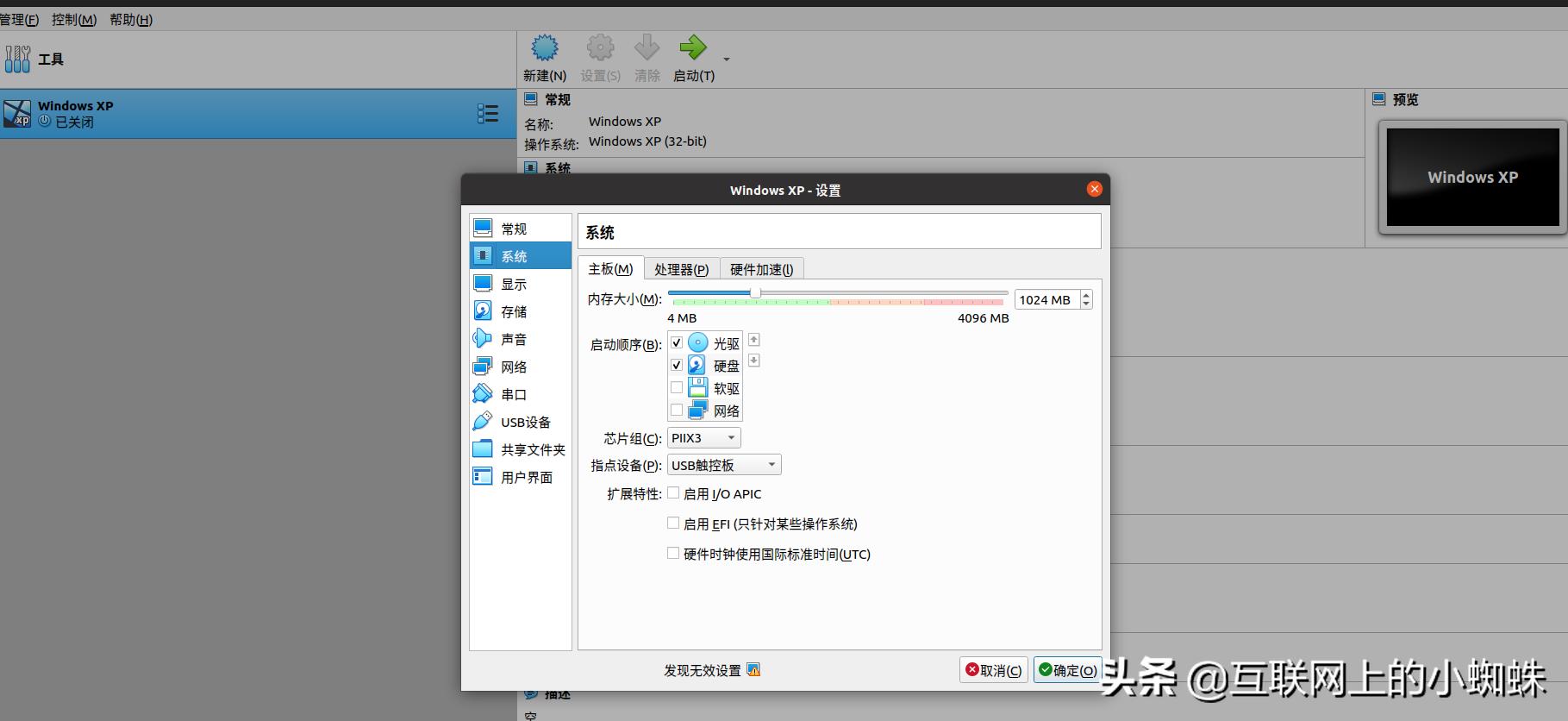
Task: Click the 内存大小 memory slider handle
Action: (755, 293)
